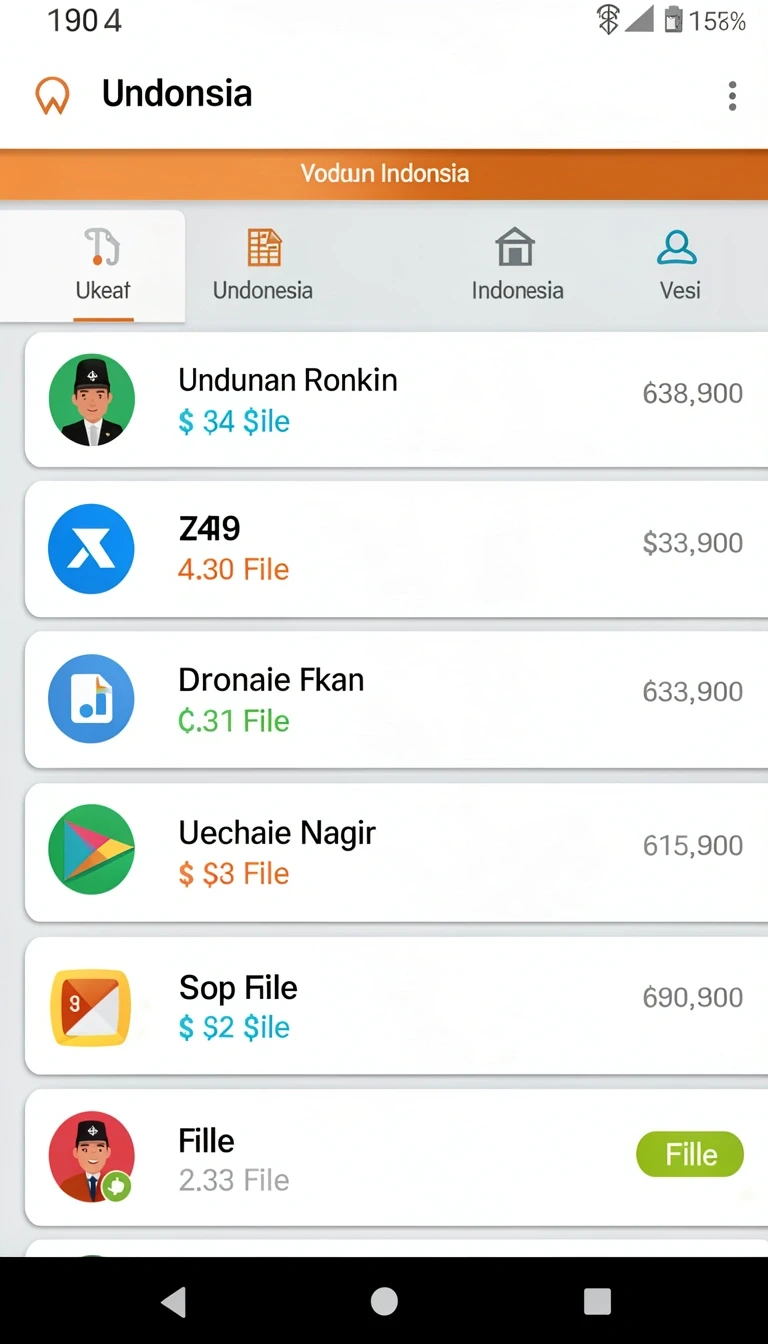
Task: Switch to the Undonesia grid tab
Action: coord(263,266)
